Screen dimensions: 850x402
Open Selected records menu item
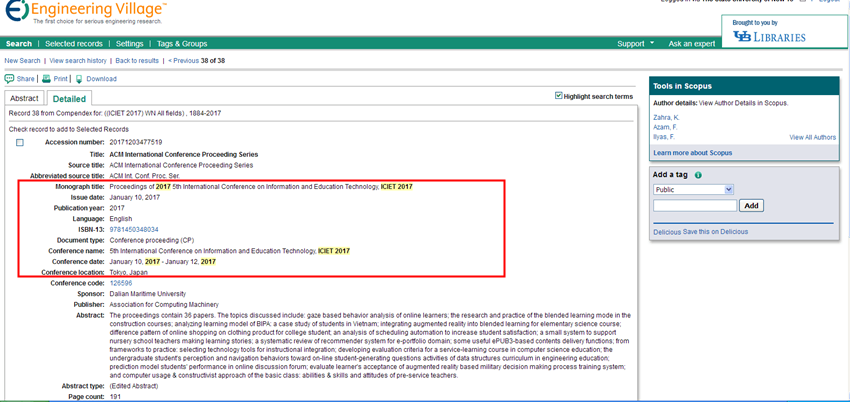coord(74,44)
